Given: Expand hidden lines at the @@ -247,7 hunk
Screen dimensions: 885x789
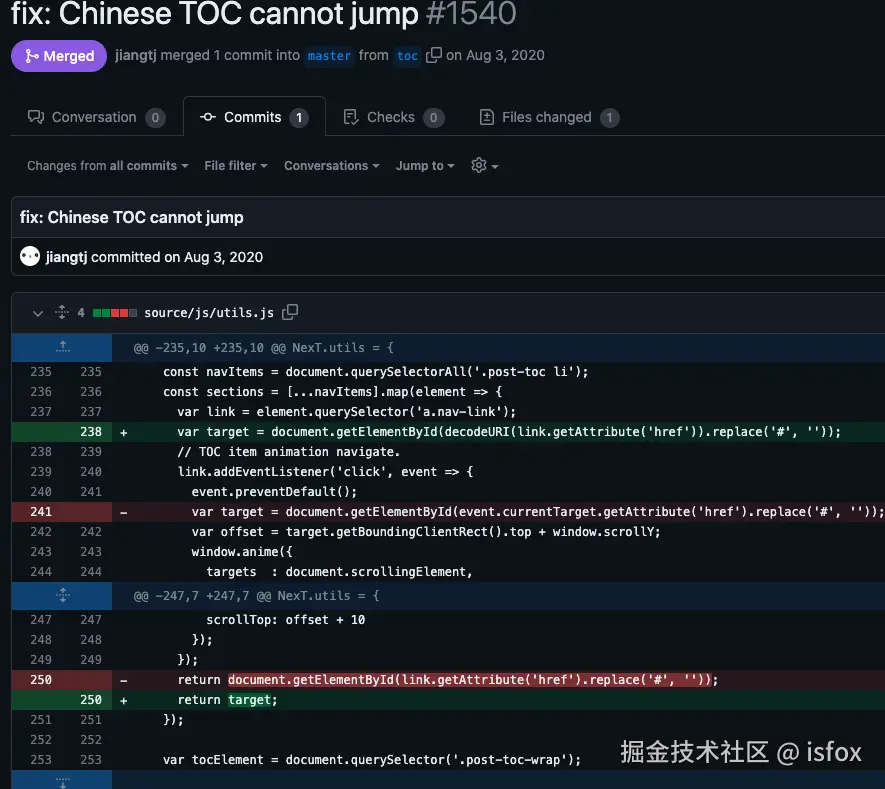Looking at the screenshot, I should point(62,594).
